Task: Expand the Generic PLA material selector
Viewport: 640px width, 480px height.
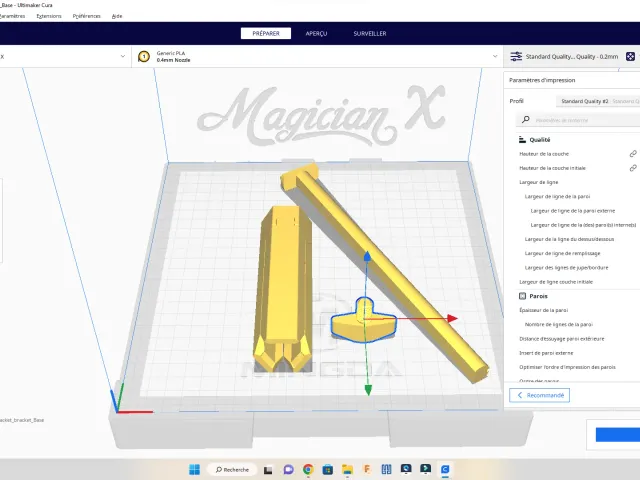Action: click(x=317, y=56)
